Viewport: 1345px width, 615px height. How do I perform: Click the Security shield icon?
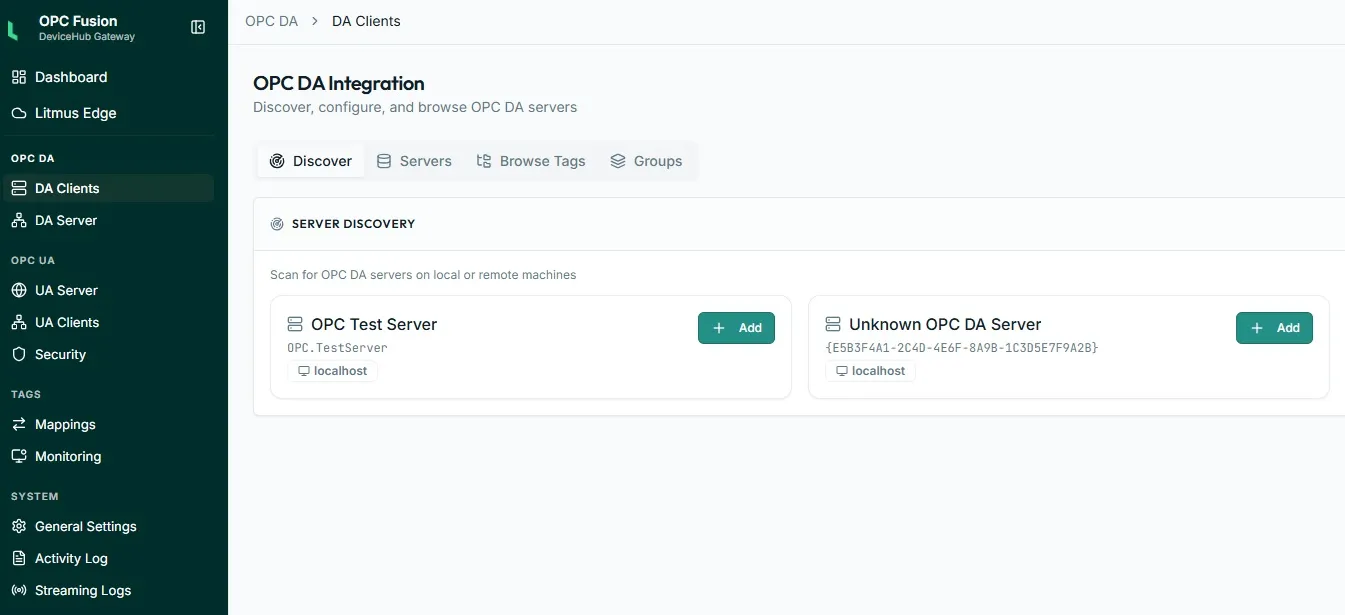19,354
